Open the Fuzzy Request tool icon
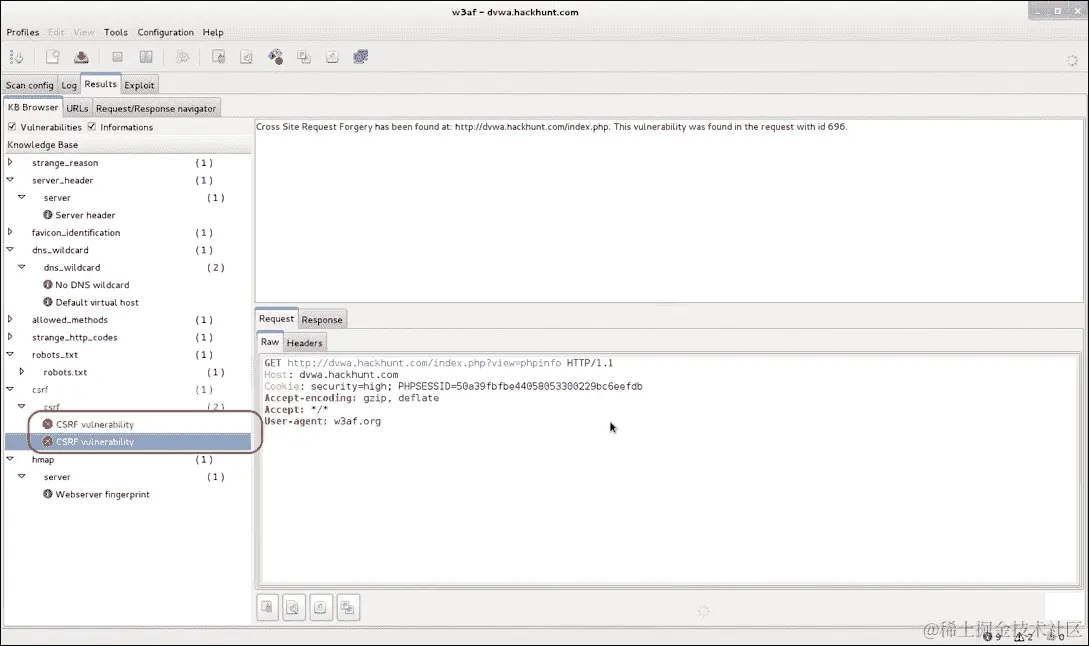 247,57
